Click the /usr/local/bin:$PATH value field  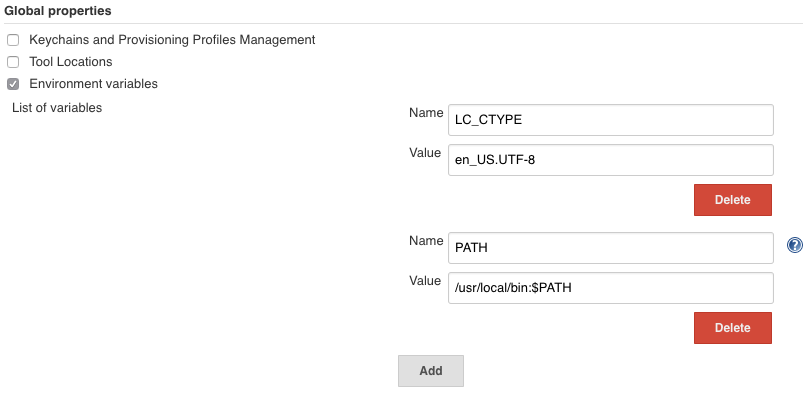click(611, 288)
